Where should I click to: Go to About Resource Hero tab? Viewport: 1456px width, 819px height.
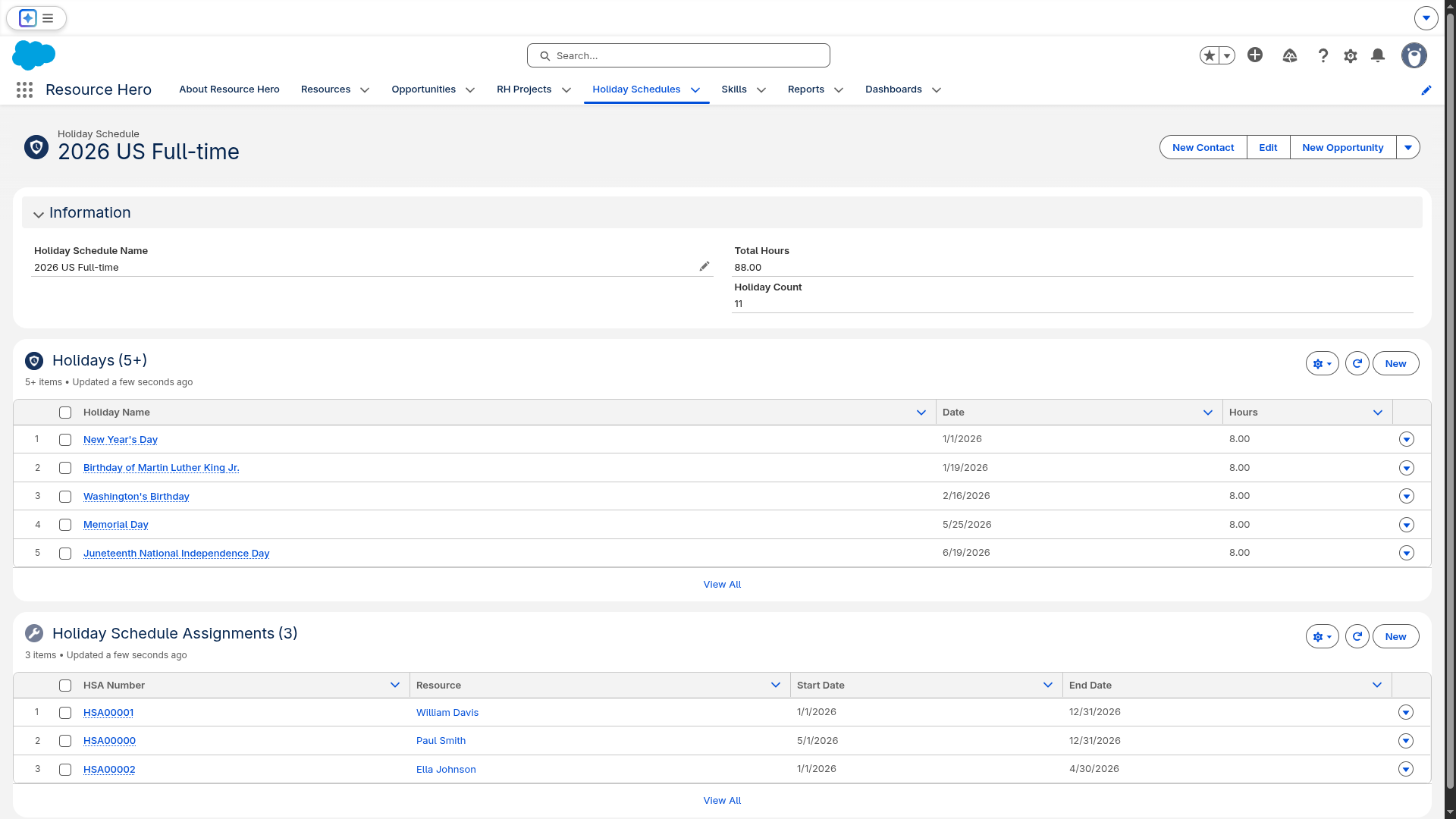point(229,89)
